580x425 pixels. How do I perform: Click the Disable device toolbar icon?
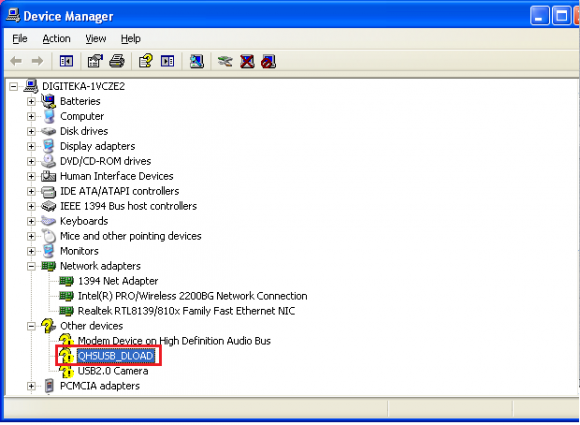(x=269, y=61)
